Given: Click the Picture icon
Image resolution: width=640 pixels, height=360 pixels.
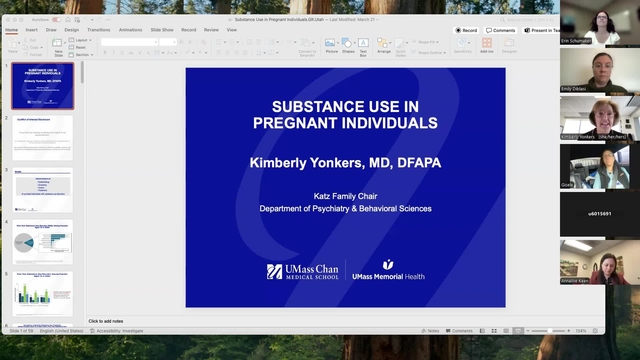Looking at the screenshot, I should [x=330, y=42].
